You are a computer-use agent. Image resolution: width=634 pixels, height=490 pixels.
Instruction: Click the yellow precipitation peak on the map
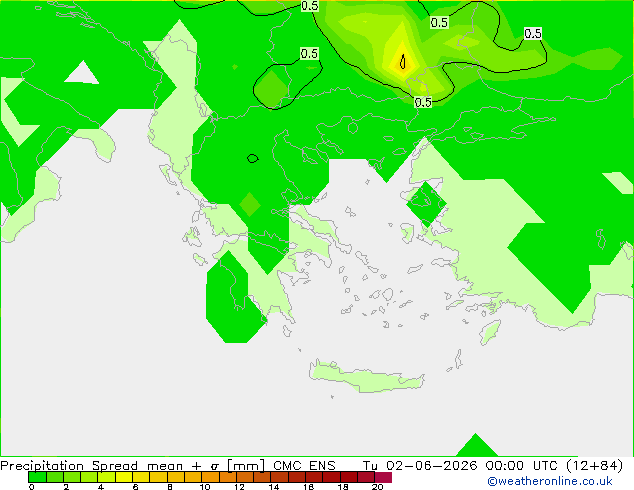[x=402, y=62]
